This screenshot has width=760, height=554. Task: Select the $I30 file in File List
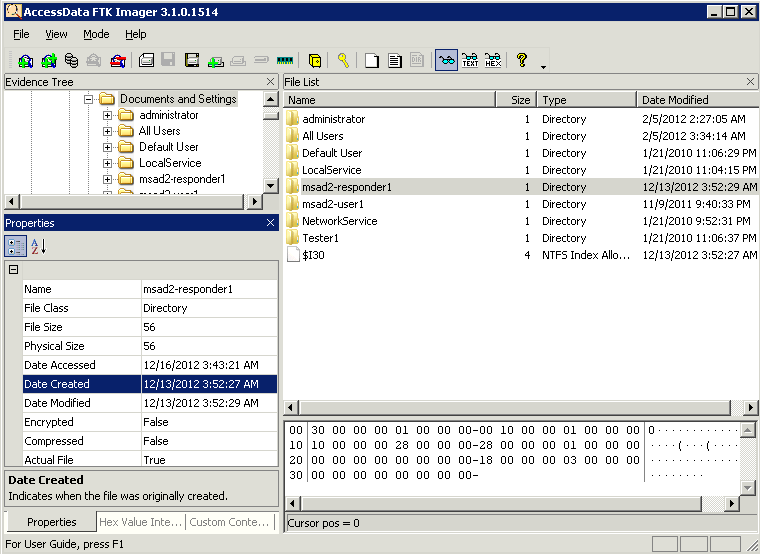313,255
